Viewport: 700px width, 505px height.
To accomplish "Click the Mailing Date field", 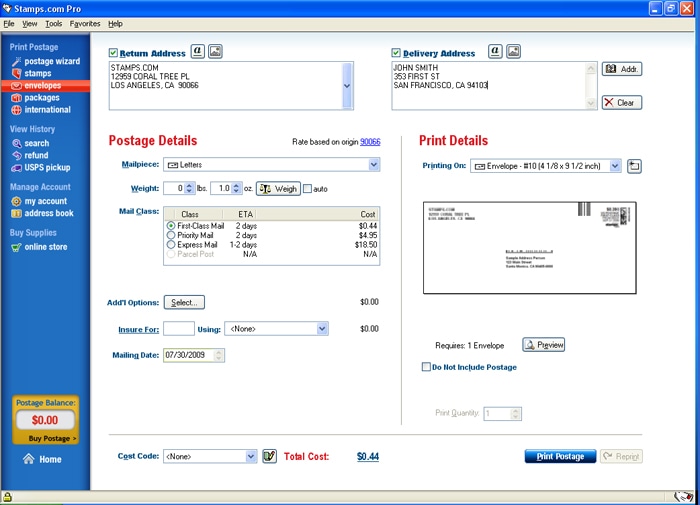I will [x=194, y=355].
